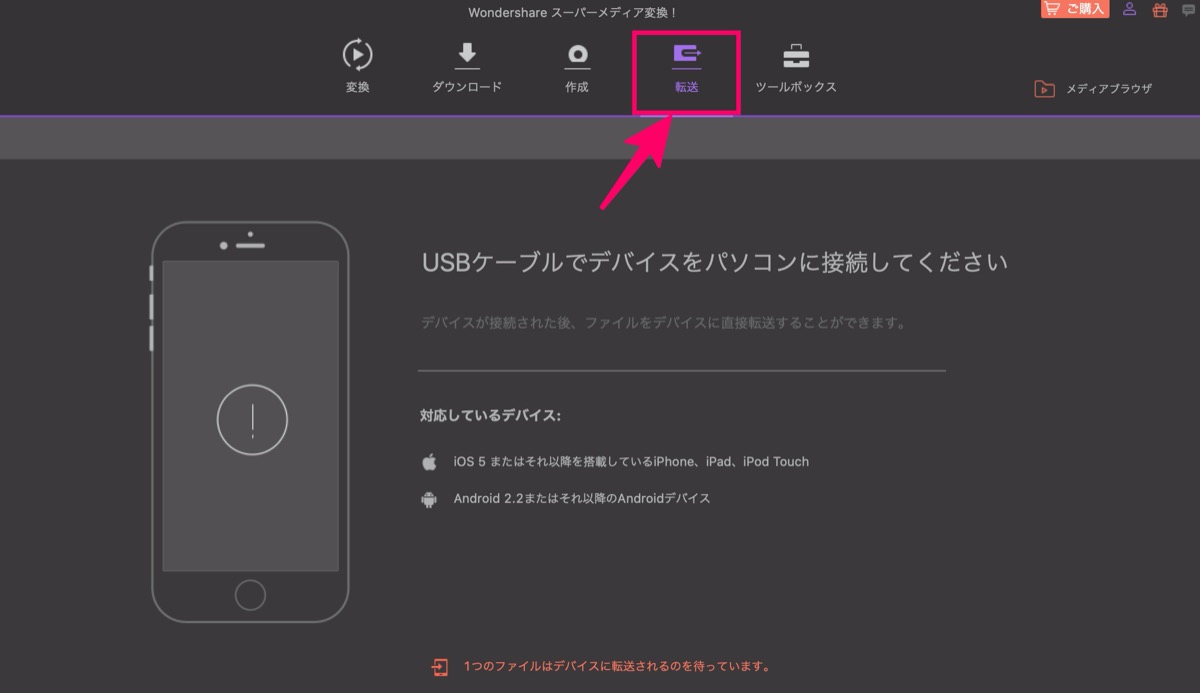The height and width of the screenshot is (693, 1200).
Task: Open the 変換 (Convert) tab
Action: click(357, 67)
